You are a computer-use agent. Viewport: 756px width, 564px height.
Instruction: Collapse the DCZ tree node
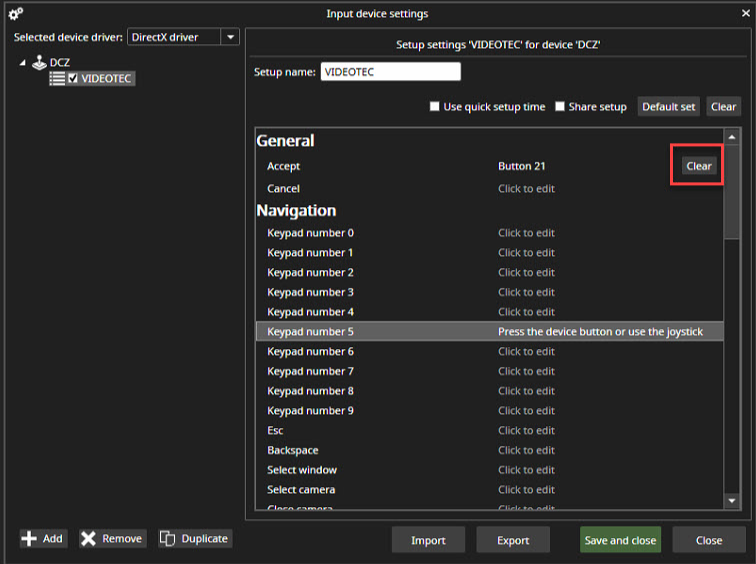click(23, 63)
